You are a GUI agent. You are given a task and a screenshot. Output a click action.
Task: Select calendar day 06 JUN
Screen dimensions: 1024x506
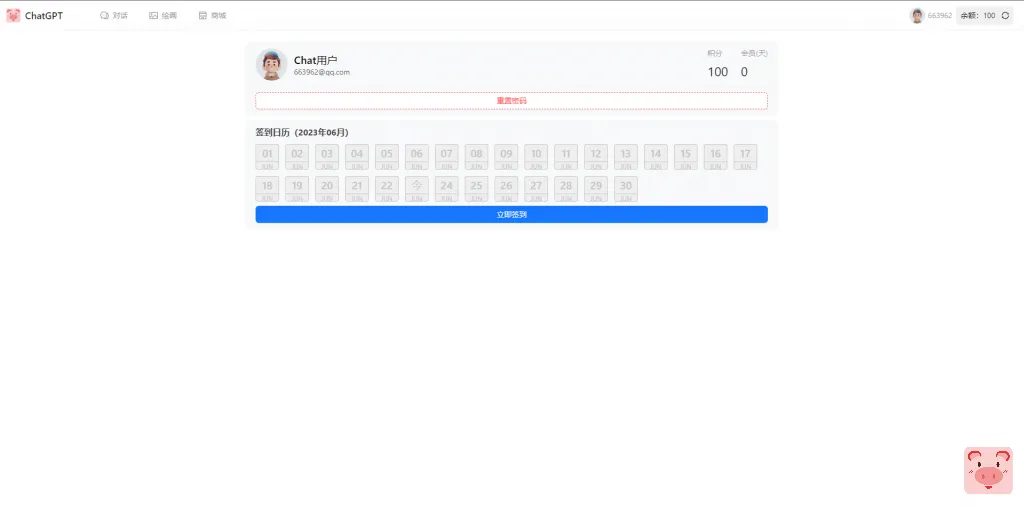[x=417, y=157]
